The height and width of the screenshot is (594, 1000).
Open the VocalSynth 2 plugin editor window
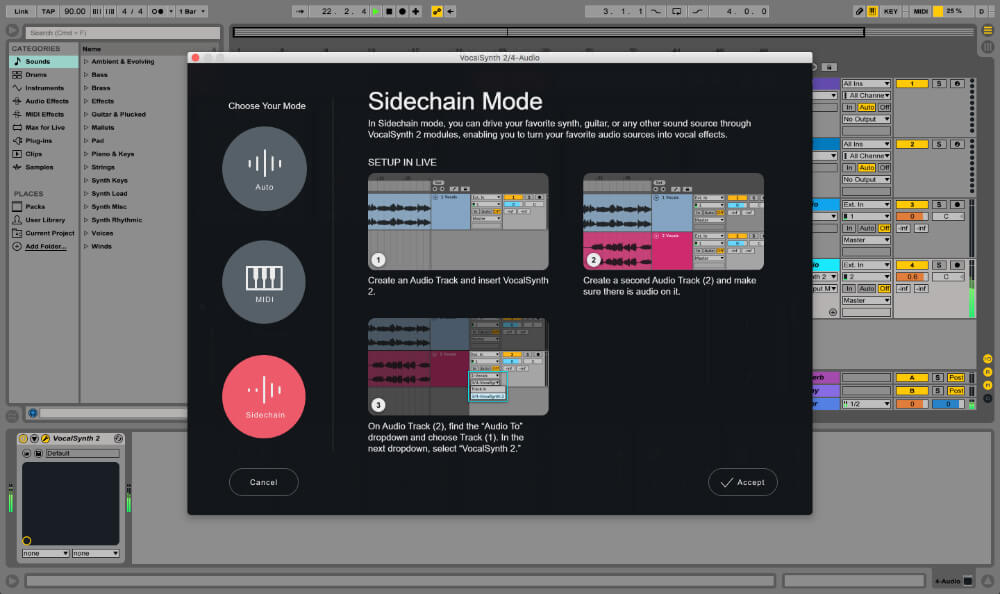(x=45, y=438)
